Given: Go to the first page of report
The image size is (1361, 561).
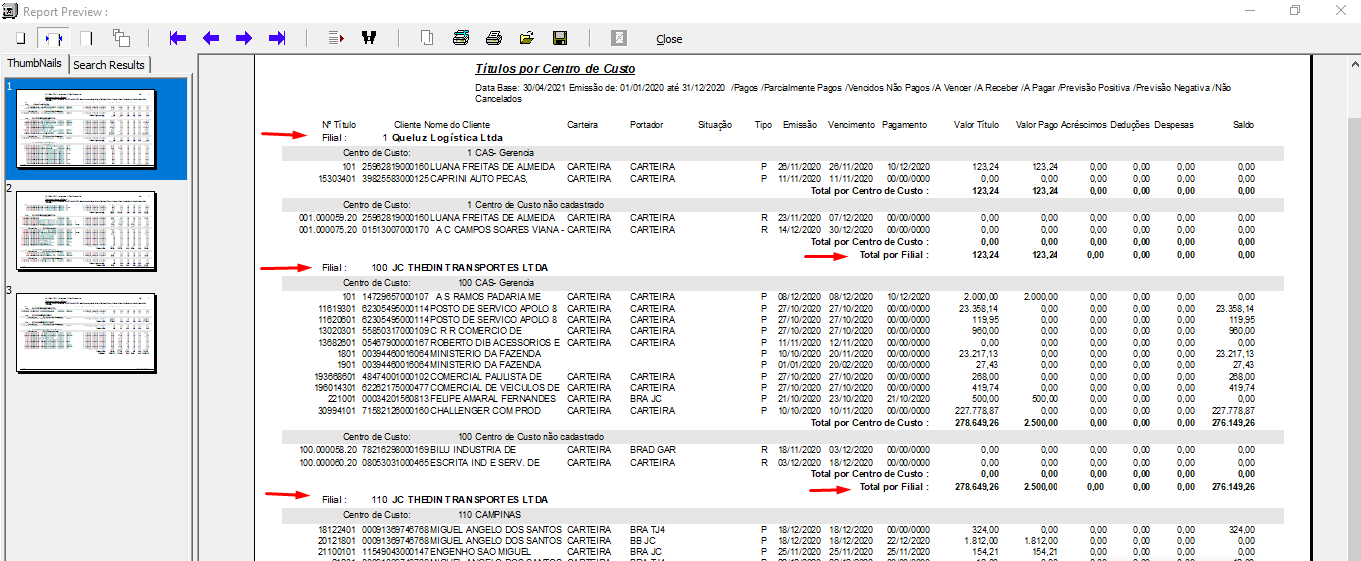Looking at the screenshot, I should click(178, 38).
